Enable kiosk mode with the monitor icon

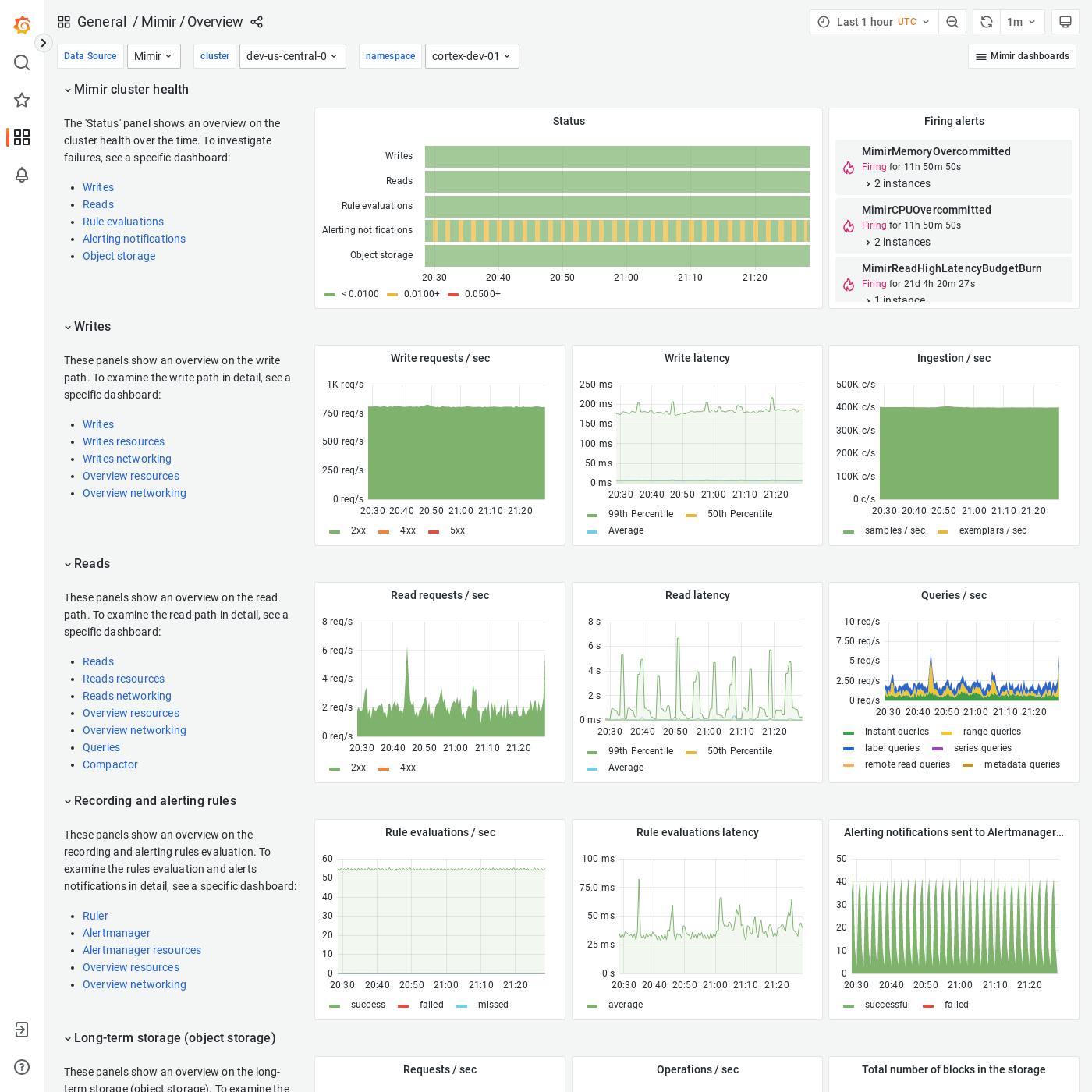(x=1065, y=22)
